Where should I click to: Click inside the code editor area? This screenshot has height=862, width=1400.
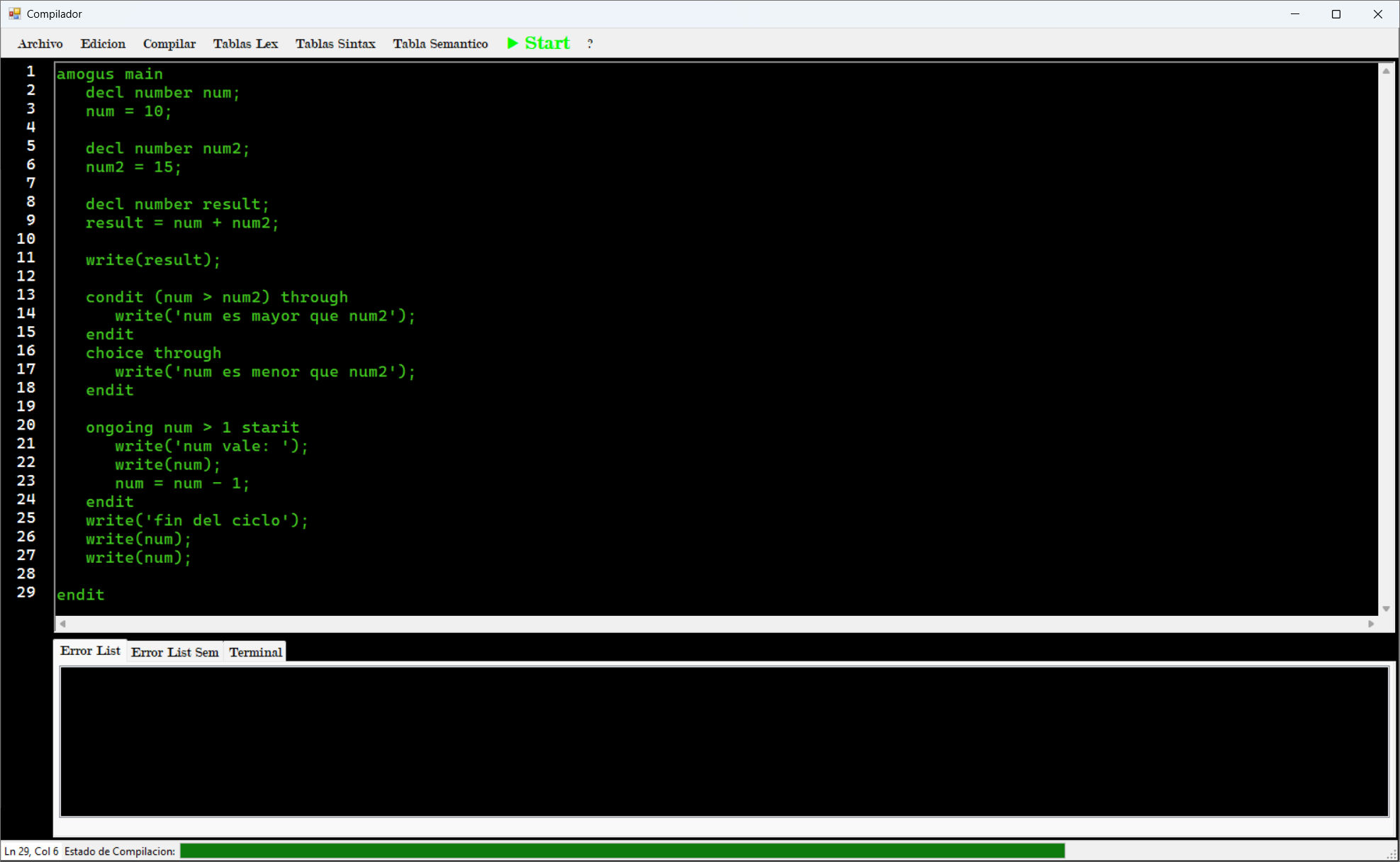(567, 319)
